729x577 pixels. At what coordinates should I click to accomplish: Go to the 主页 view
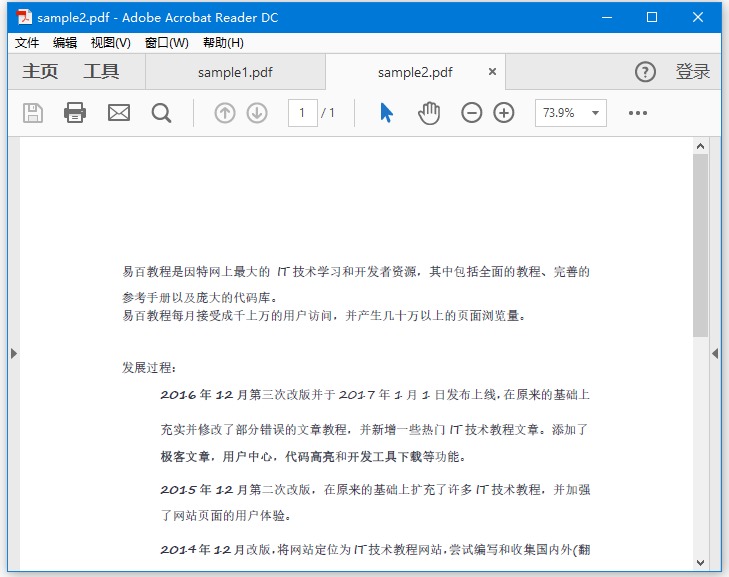pos(40,72)
